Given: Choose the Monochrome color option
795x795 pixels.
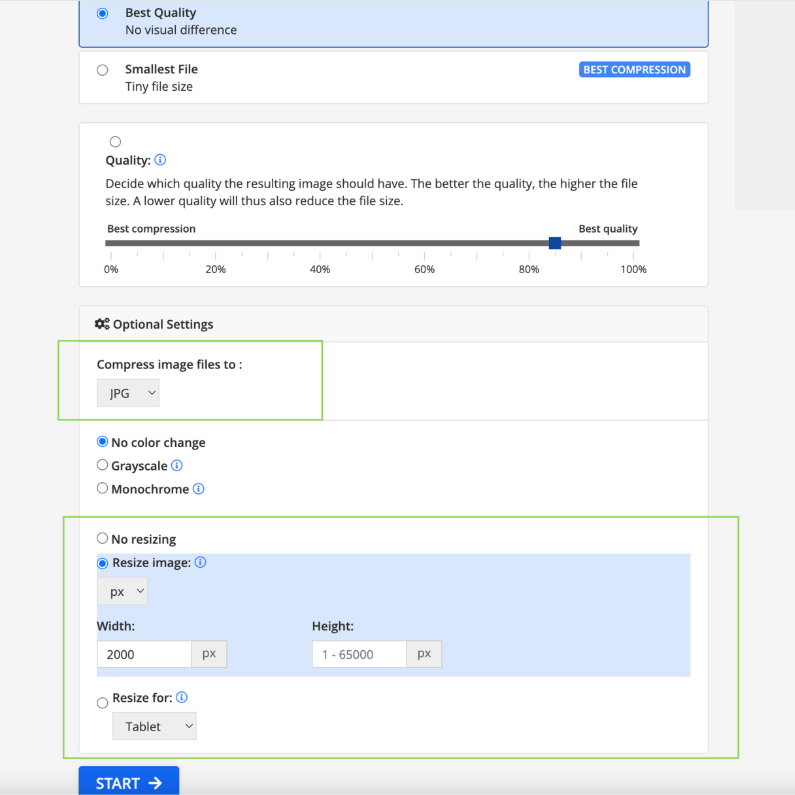Looking at the screenshot, I should click(103, 488).
